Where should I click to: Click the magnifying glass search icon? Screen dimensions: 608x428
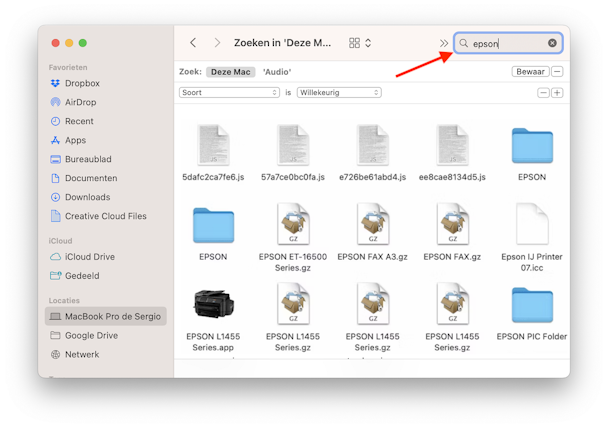click(x=463, y=43)
